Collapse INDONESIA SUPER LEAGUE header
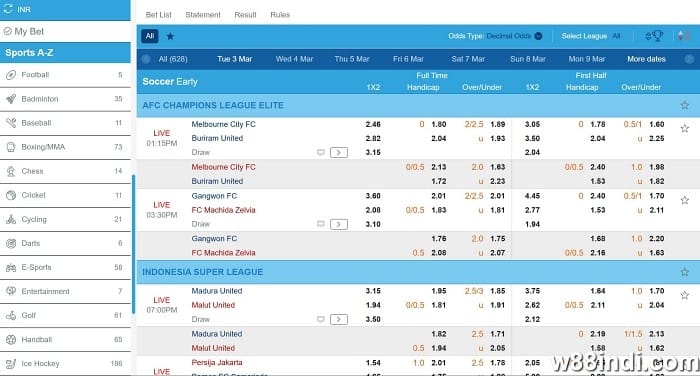Image resolution: width=700 pixels, height=376 pixels. 418,272
